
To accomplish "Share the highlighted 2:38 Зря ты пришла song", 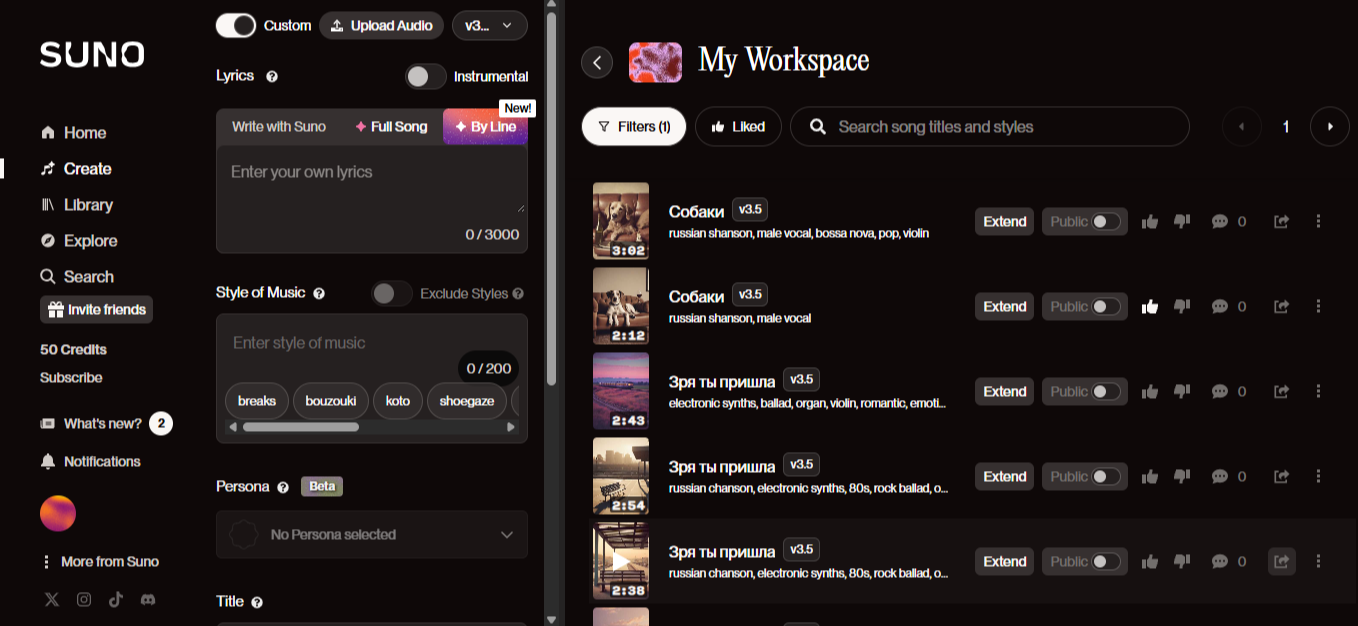I will click(1281, 562).
